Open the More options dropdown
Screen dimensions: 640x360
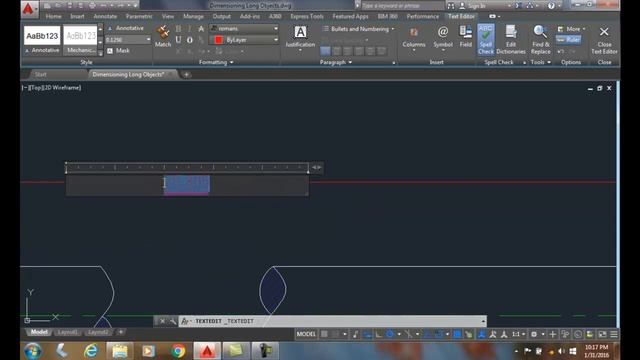pyautogui.click(x=572, y=29)
